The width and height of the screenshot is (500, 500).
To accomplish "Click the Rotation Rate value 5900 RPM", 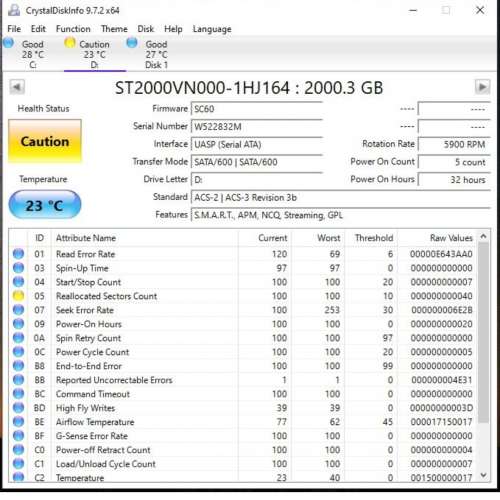I will pyautogui.click(x=454, y=144).
